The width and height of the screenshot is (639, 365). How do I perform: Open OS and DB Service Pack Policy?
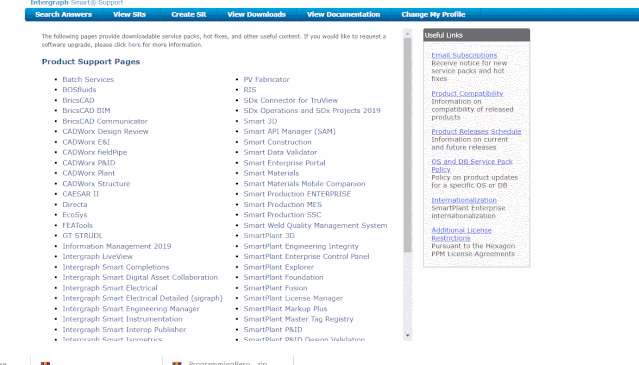(472, 165)
